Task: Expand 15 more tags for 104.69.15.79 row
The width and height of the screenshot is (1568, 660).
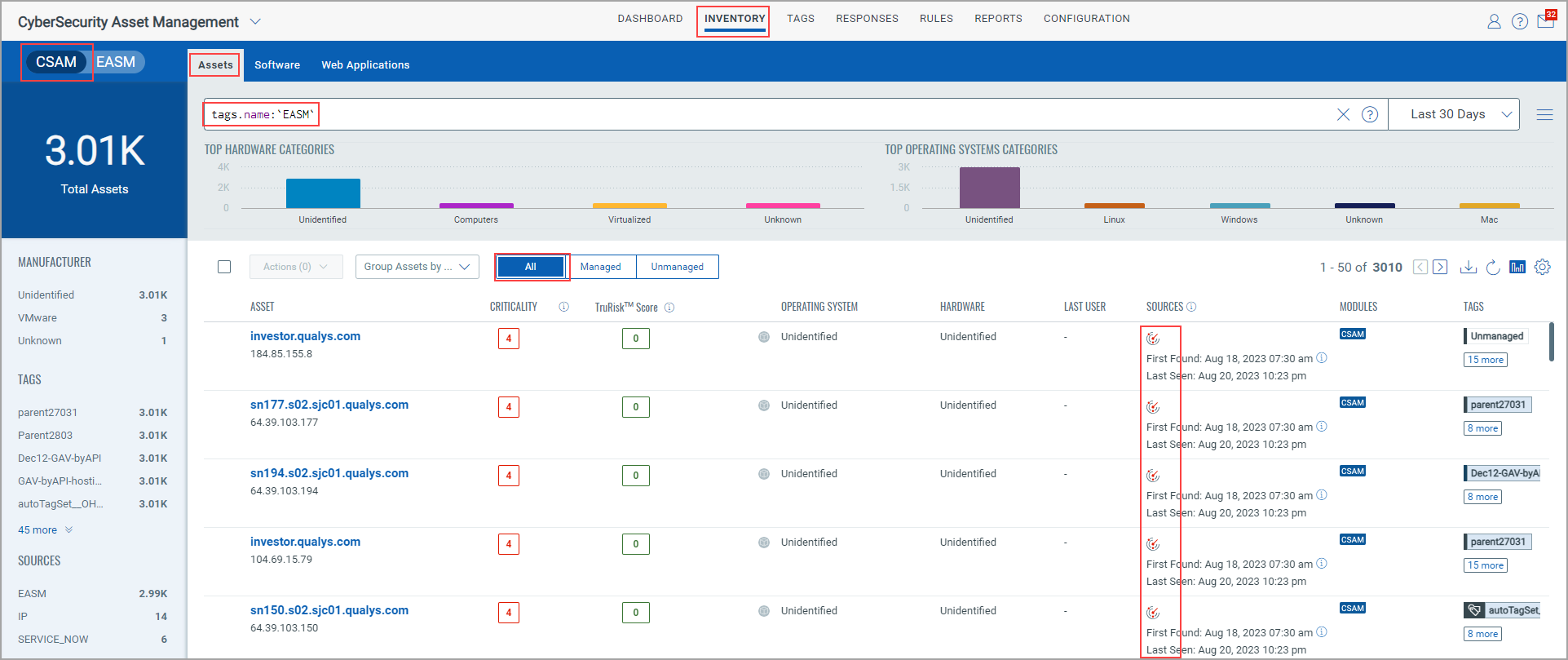Action: [x=1486, y=565]
